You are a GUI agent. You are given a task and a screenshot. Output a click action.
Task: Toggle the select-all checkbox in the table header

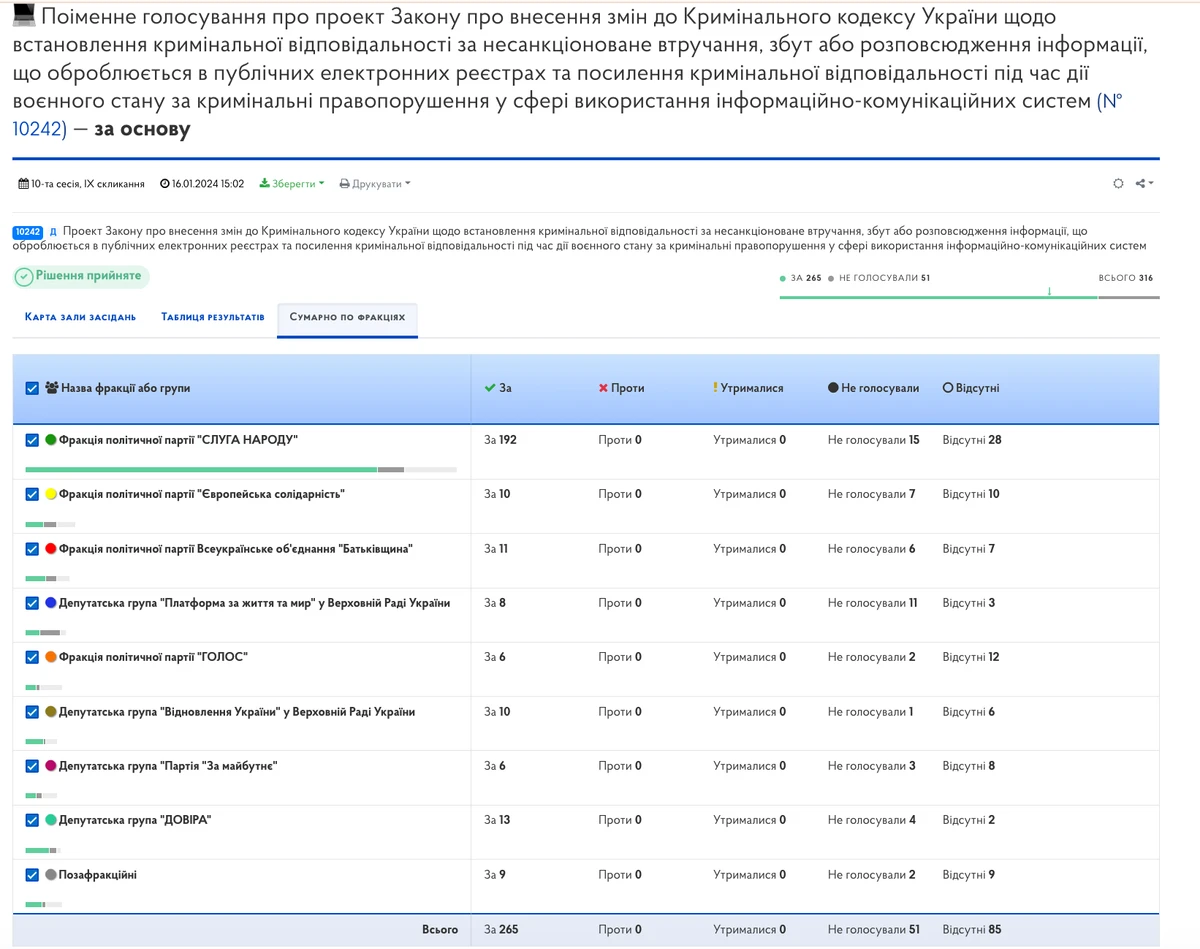tap(32, 388)
